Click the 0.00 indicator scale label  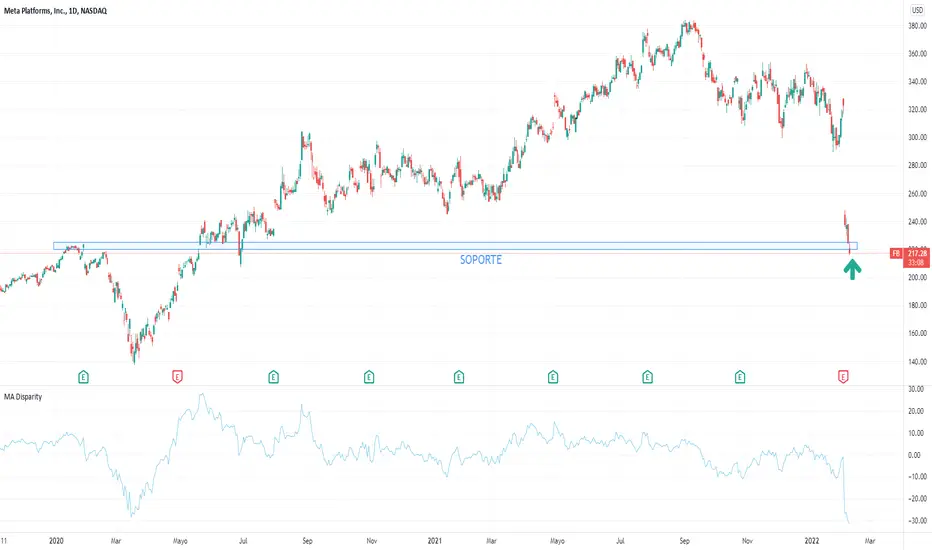915,455
